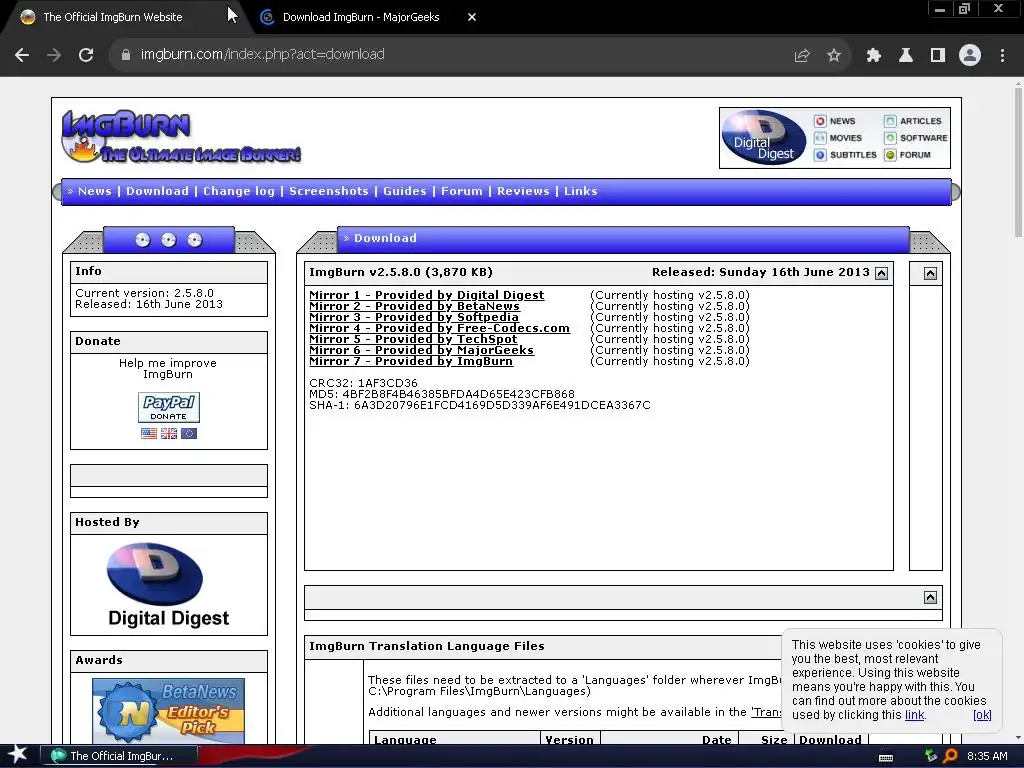Click the SHA-1 hash text line
The width and height of the screenshot is (1024, 768).
point(479,406)
